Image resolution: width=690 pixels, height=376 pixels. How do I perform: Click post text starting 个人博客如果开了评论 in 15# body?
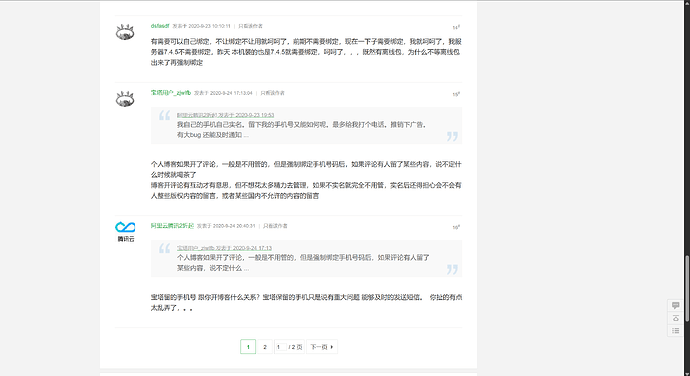coord(306,170)
